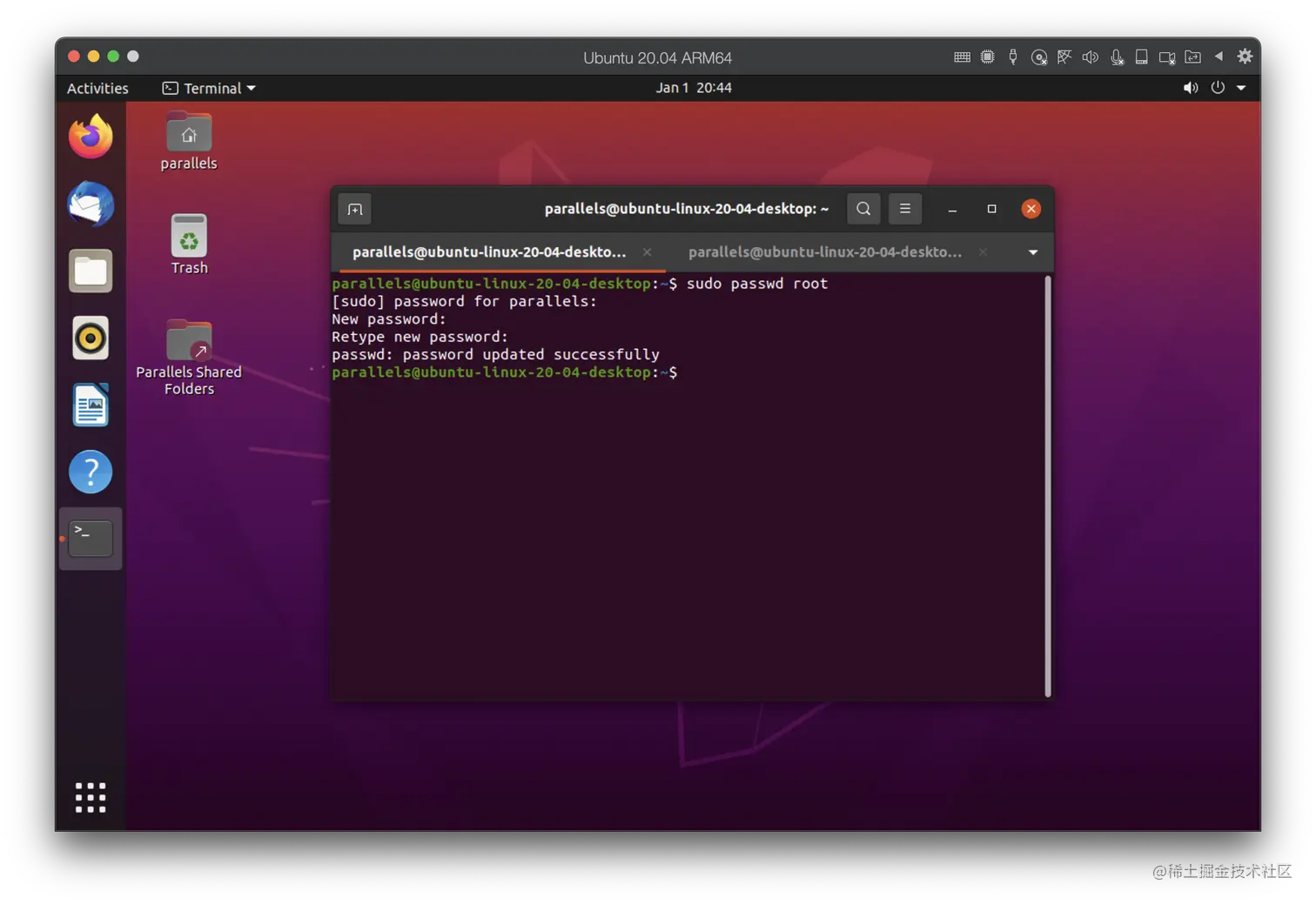Open the terminal search (magnifier icon)
The width and height of the screenshot is (1316, 904).
[863, 209]
